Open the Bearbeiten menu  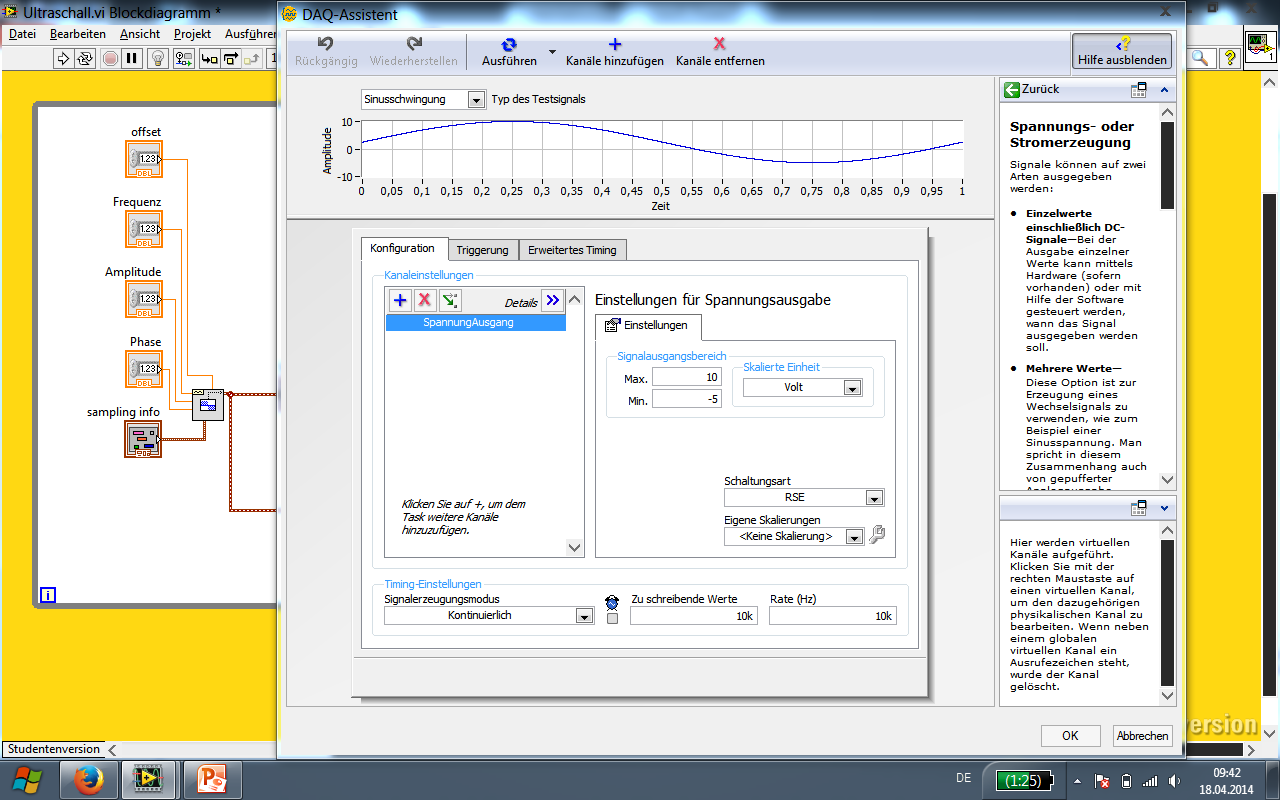78,34
